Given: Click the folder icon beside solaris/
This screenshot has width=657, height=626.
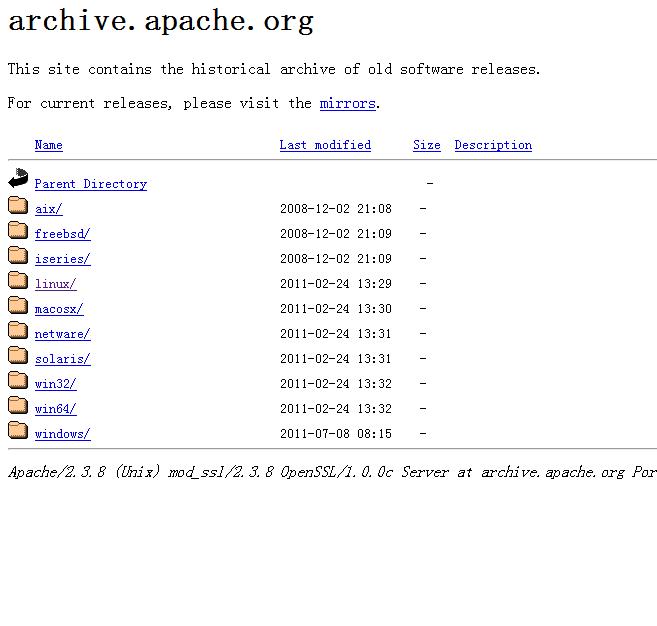Looking at the screenshot, I should click(x=18, y=355).
